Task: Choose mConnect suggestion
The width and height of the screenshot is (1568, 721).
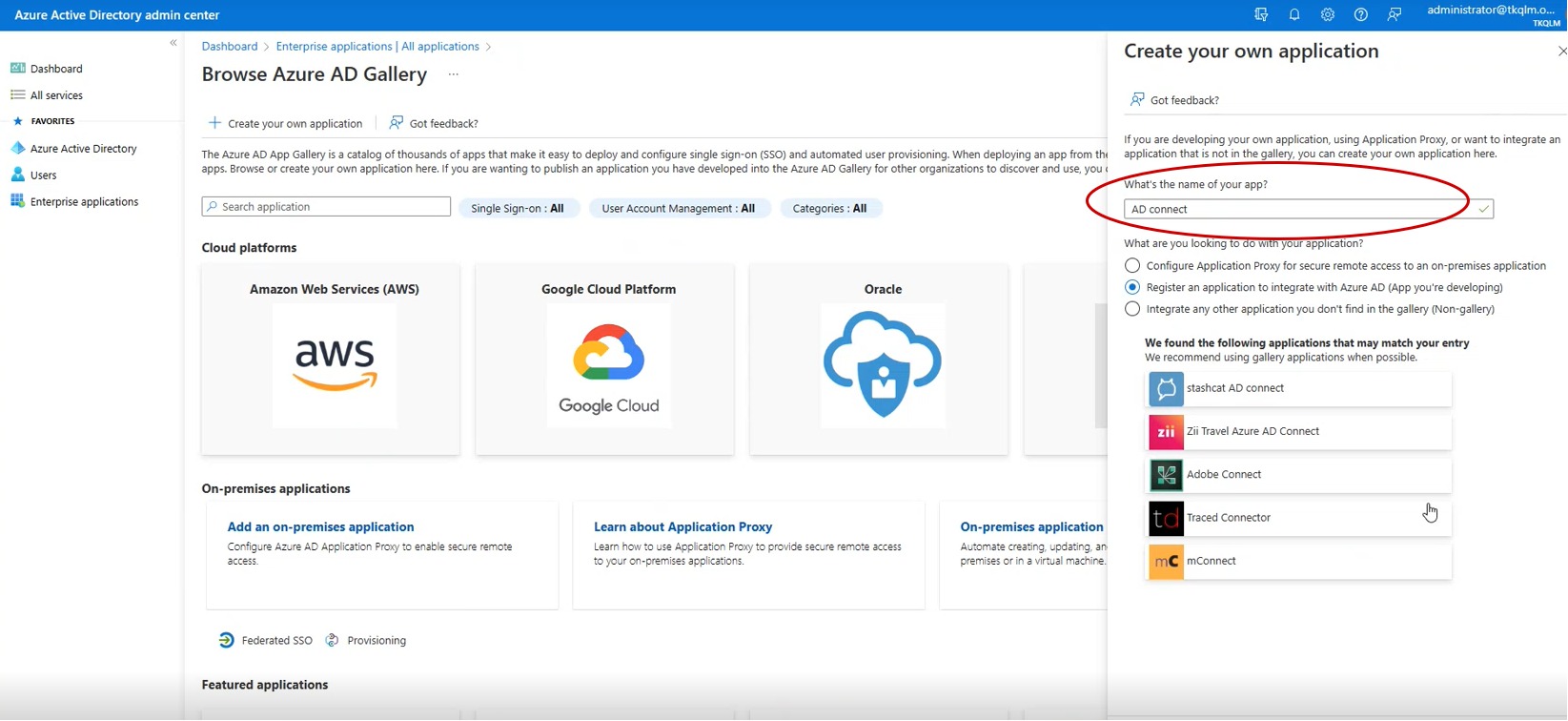Action: tap(1299, 562)
